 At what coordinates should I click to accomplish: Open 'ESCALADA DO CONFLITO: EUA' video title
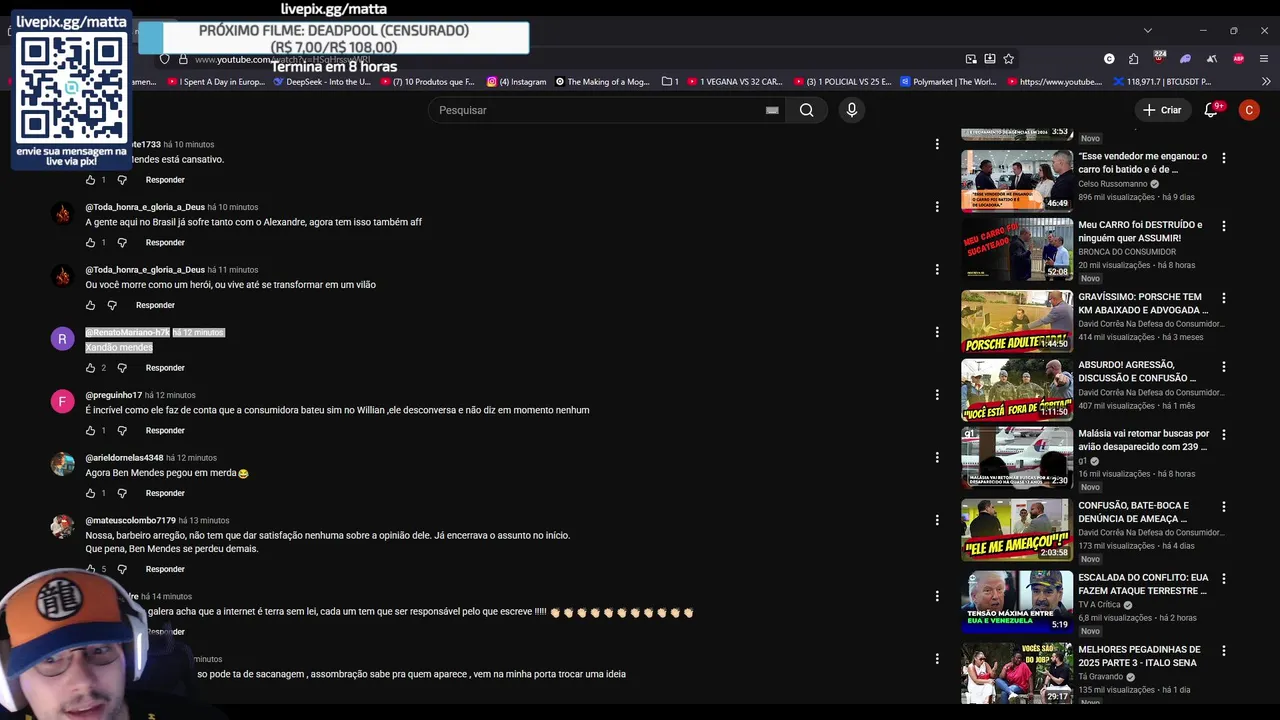pos(1143,584)
